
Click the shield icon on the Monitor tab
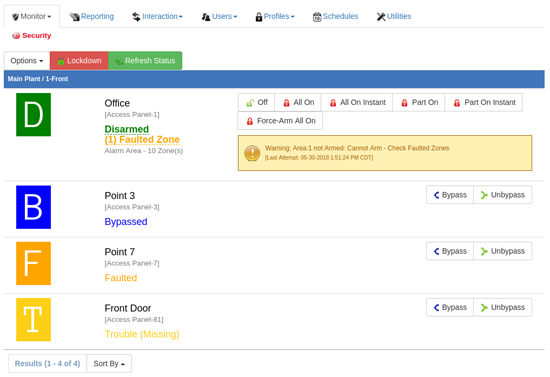coord(15,17)
